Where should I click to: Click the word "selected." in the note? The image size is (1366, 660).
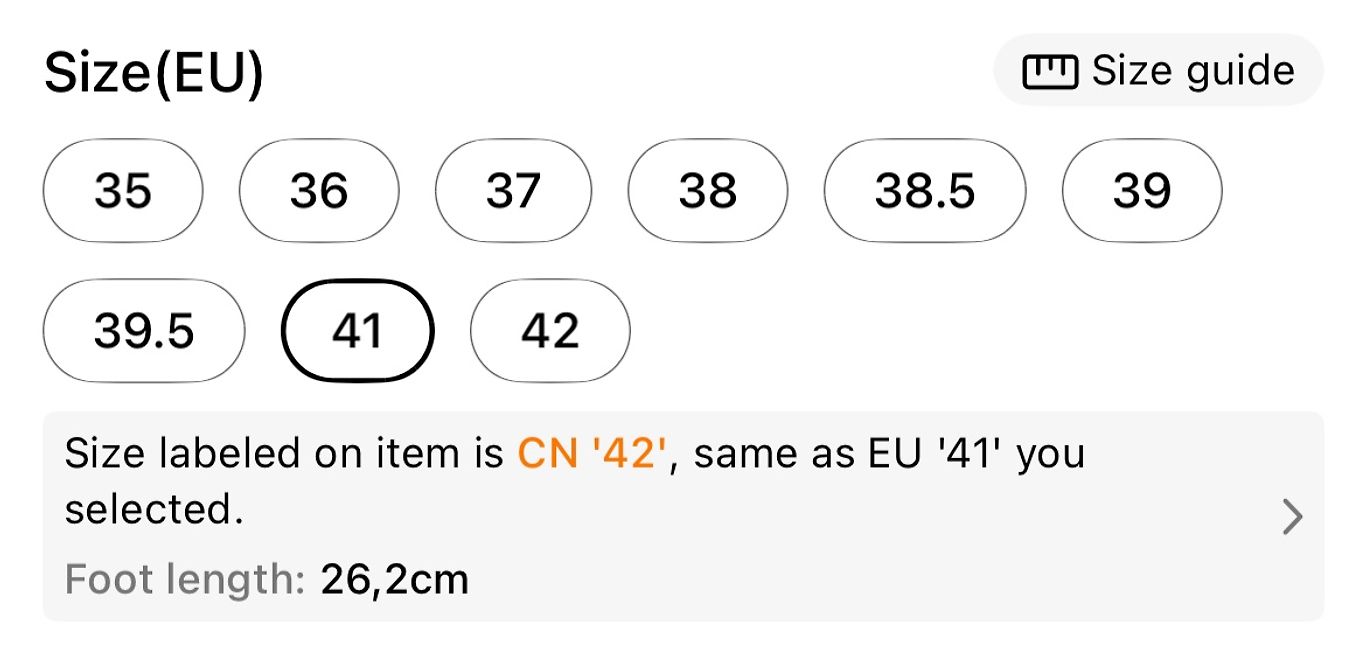154,509
